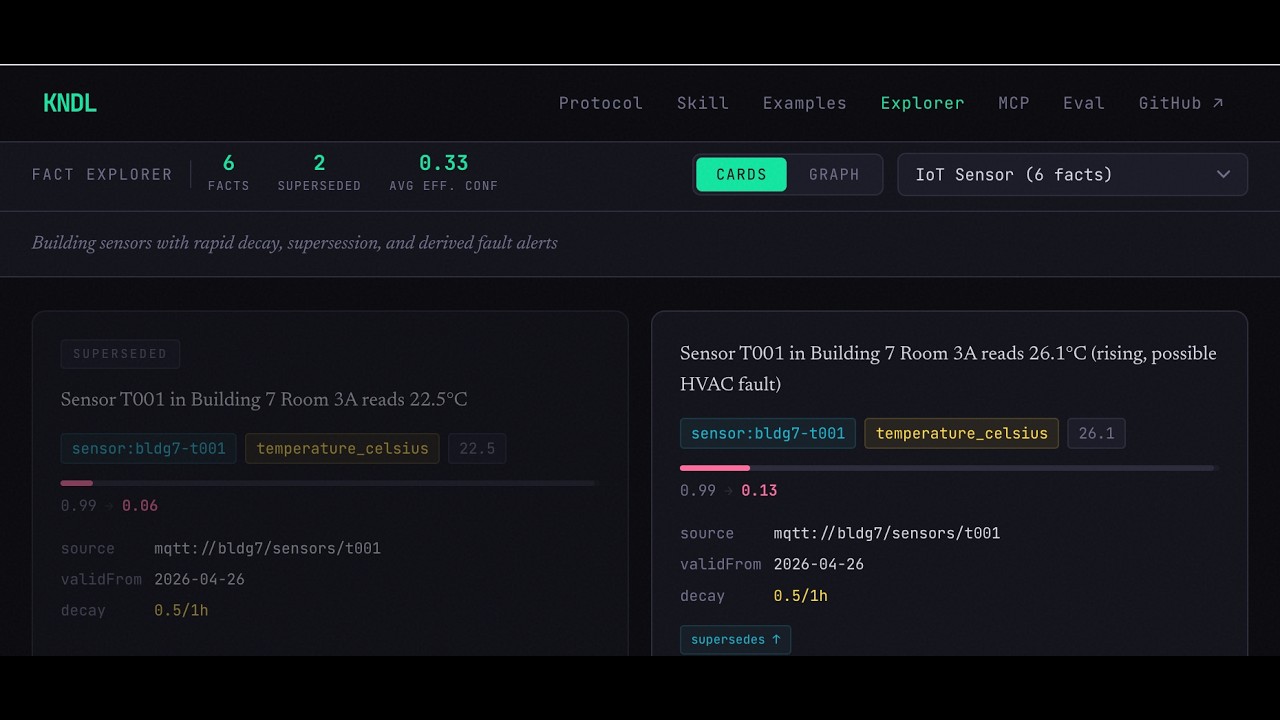Click decay 0.5/1h on the superseded card
1280x720 pixels.
pos(181,611)
